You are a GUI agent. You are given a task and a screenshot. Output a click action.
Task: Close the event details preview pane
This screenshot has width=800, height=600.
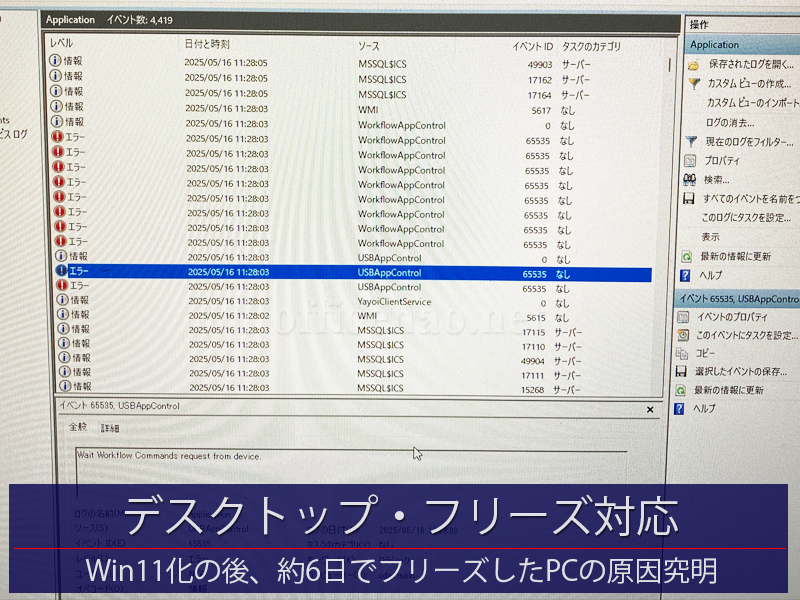tap(650, 410)
